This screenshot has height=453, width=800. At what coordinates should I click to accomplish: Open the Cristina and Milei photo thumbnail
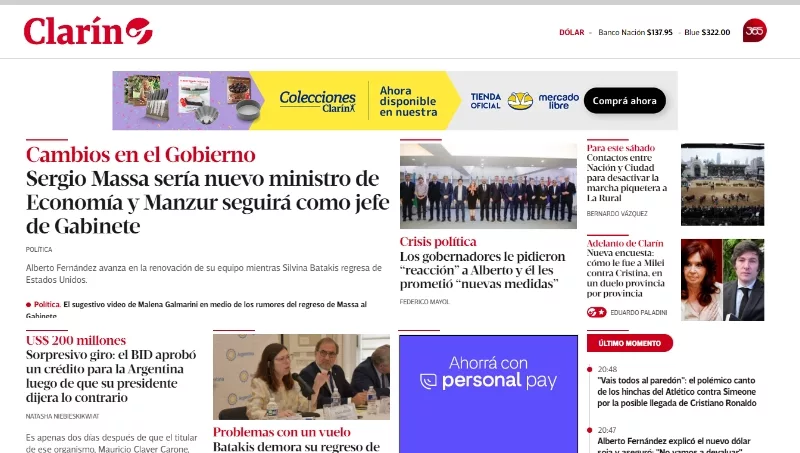click(x=722, y=280)
